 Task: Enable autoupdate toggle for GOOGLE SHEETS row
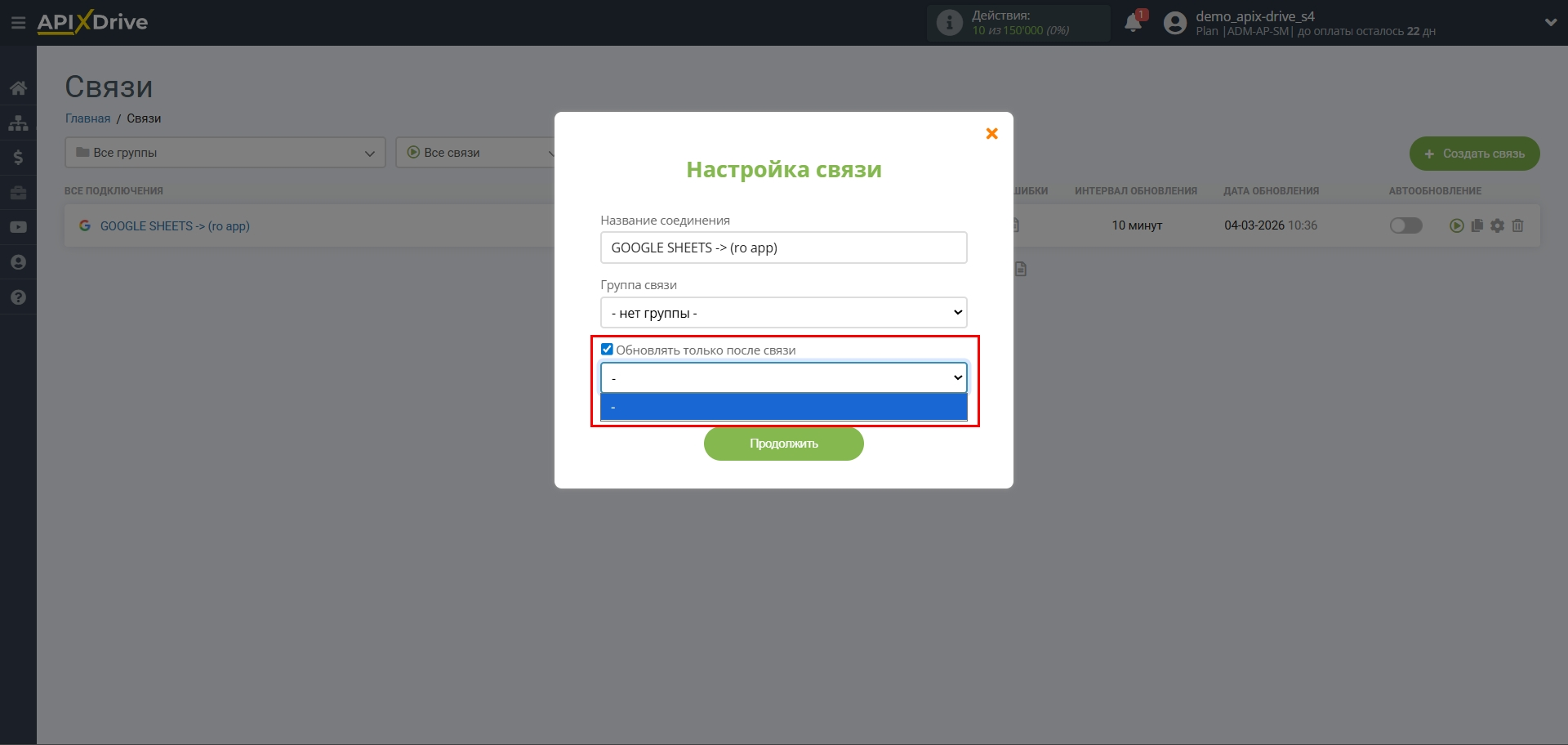[1405, 225]
